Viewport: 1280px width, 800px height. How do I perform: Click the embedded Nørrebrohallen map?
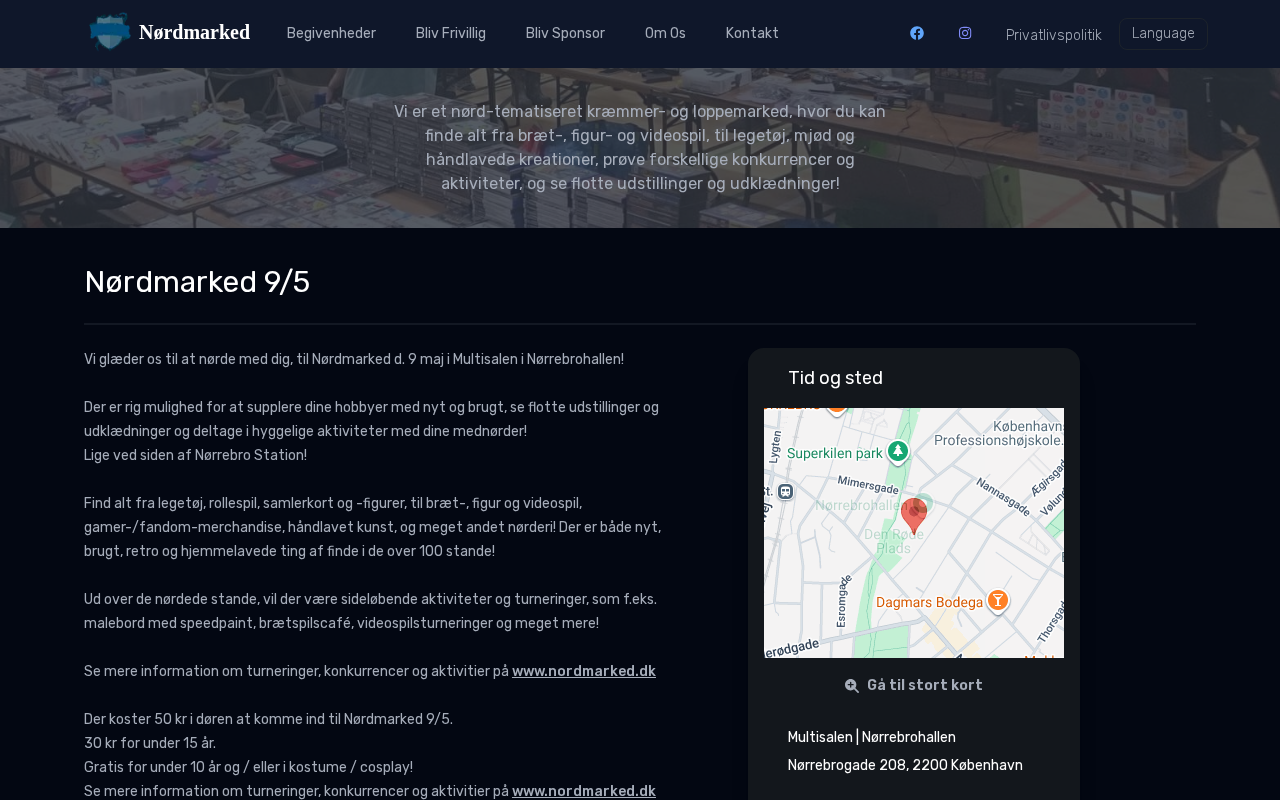tap(914, 533)
